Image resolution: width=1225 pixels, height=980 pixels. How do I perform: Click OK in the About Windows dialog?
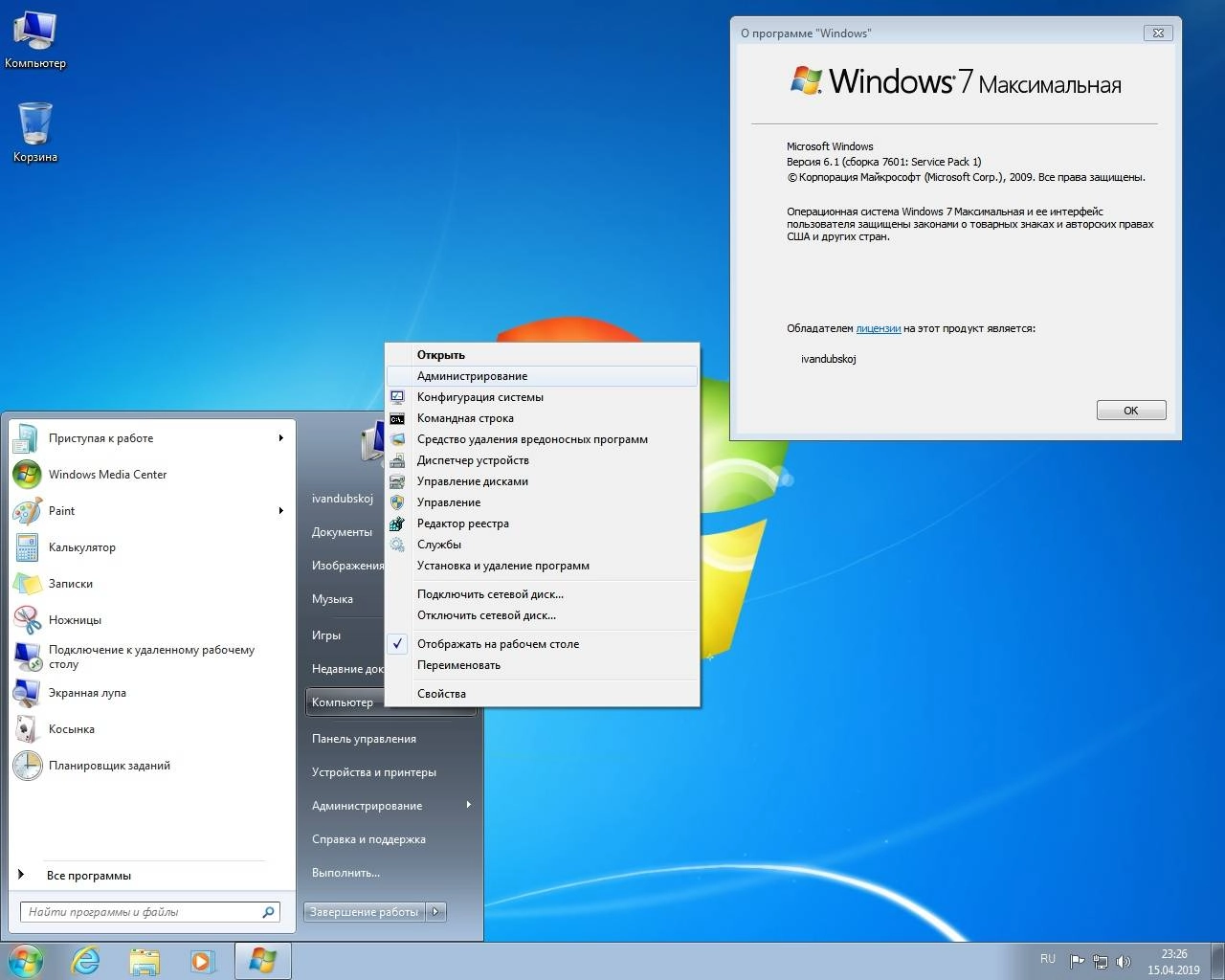point(1131,411)
